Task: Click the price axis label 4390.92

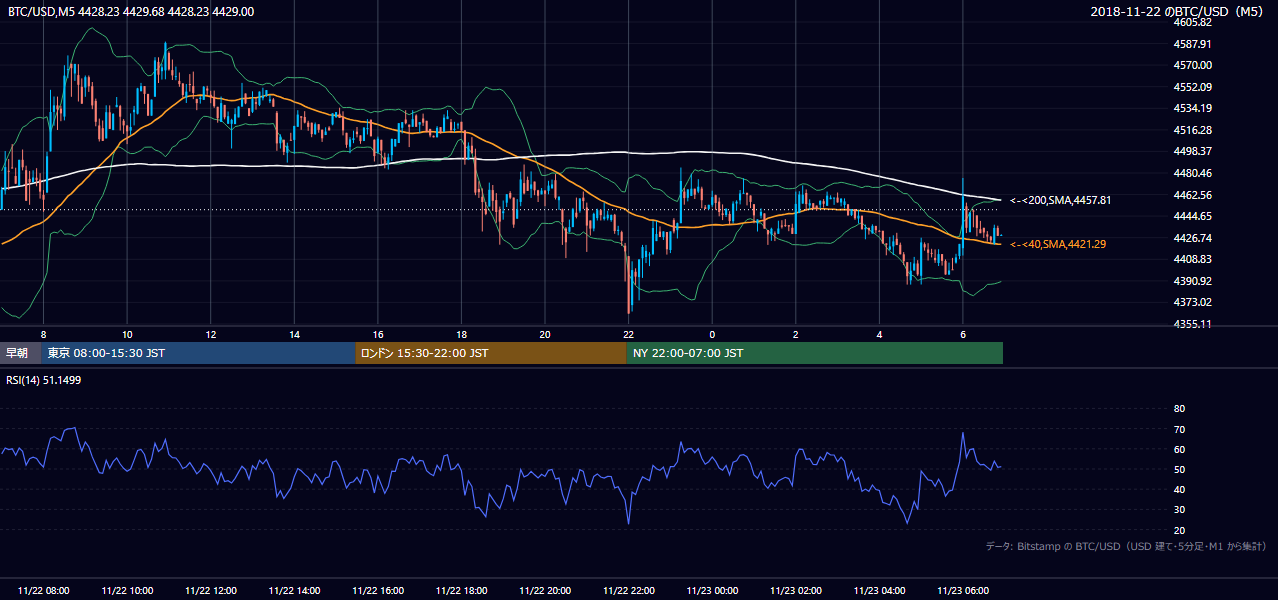Action: pos(1193,281)
